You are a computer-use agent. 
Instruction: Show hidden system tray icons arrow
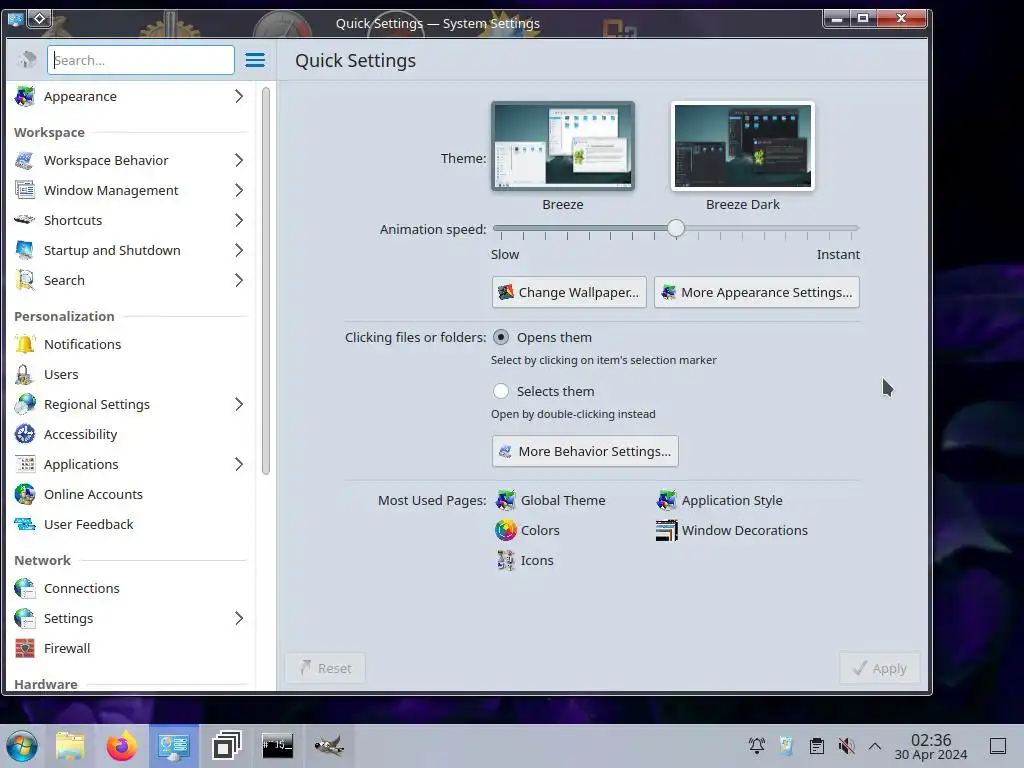pyautogui.click(x=874, y=746)
